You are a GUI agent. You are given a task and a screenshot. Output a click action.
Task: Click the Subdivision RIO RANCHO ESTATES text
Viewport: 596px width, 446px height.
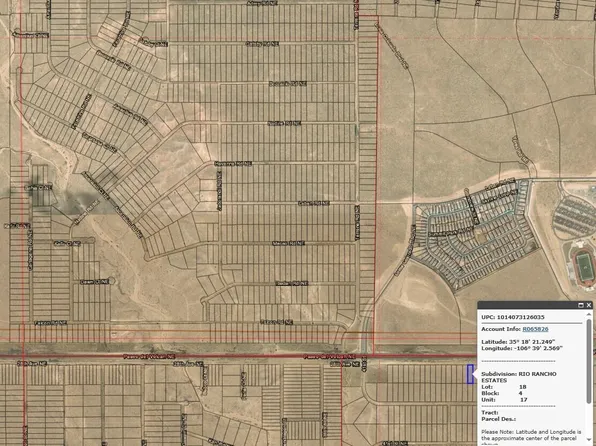click(518, 377)
